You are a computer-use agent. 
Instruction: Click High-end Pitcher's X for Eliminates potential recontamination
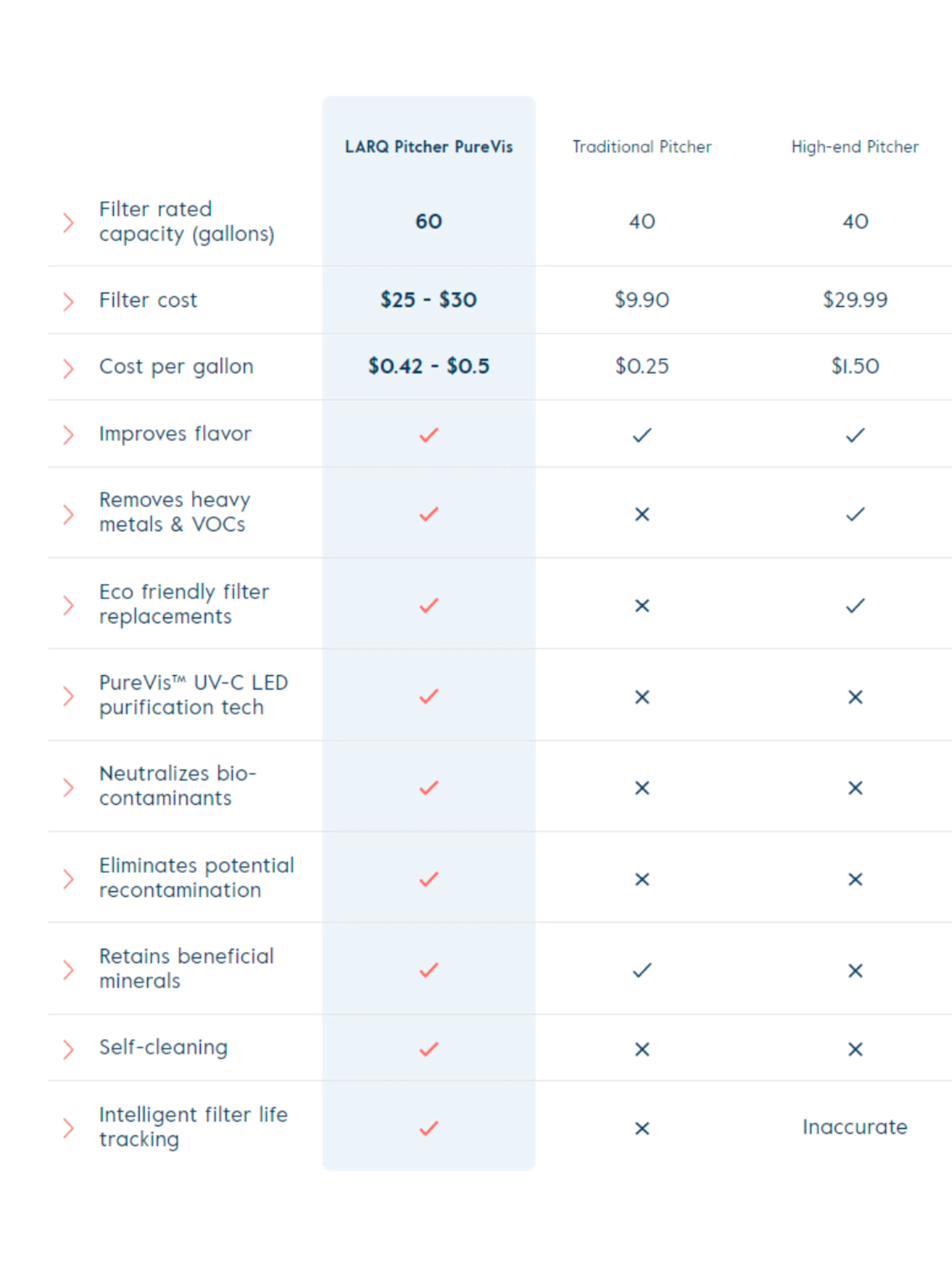coord(855,879)
